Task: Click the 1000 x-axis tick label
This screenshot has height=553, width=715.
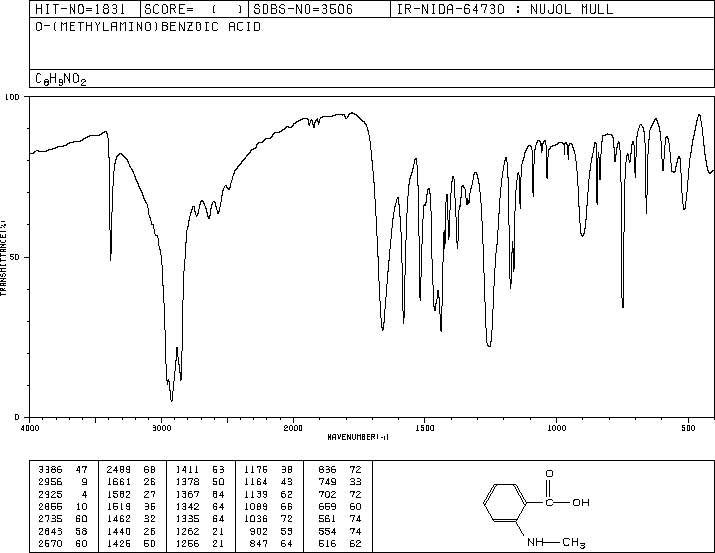Action: point(556,428)
